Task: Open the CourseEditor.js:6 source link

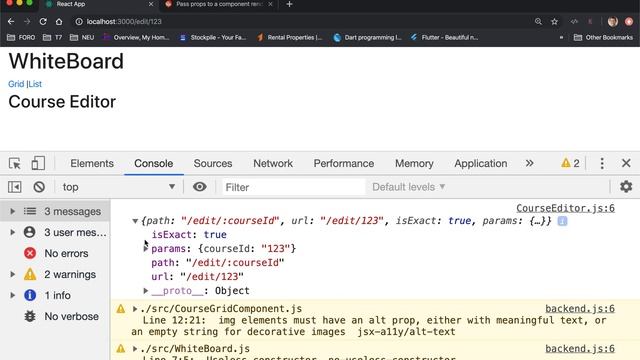Action: (565, 208)
